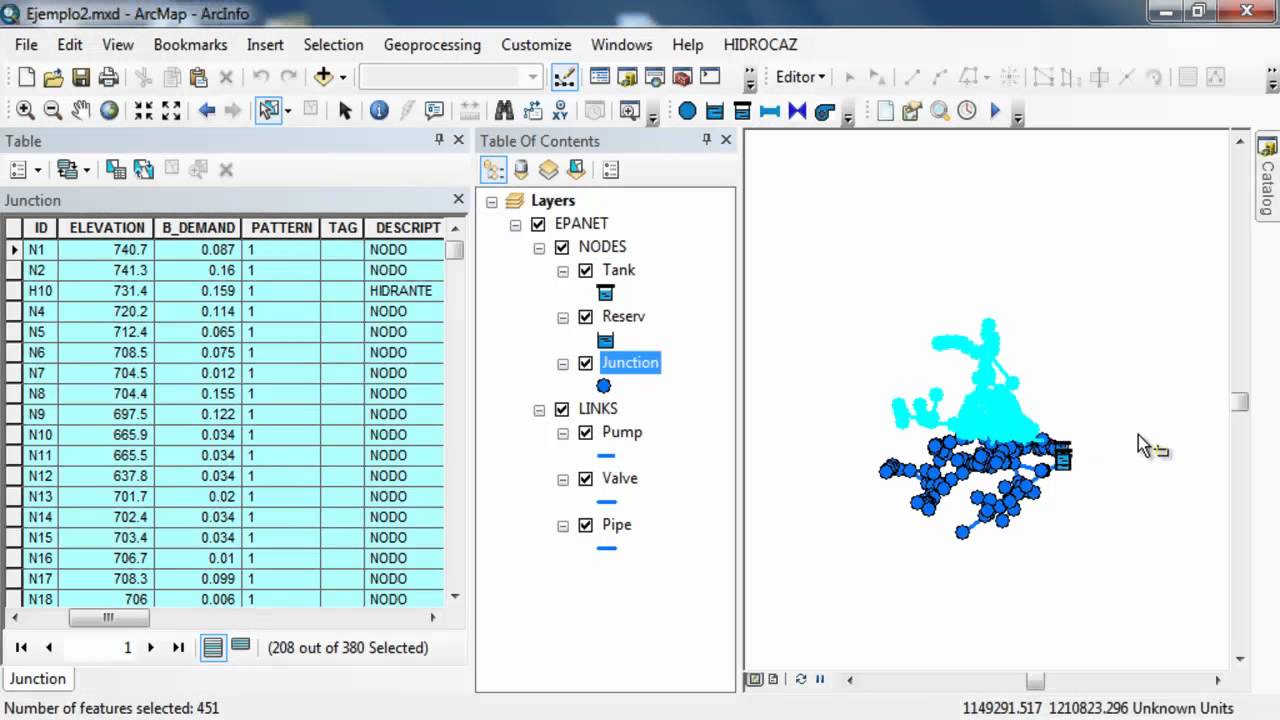1280x720 pixels.
Task: Open the Bookmarks menu
Action: (x=190, y=45)
